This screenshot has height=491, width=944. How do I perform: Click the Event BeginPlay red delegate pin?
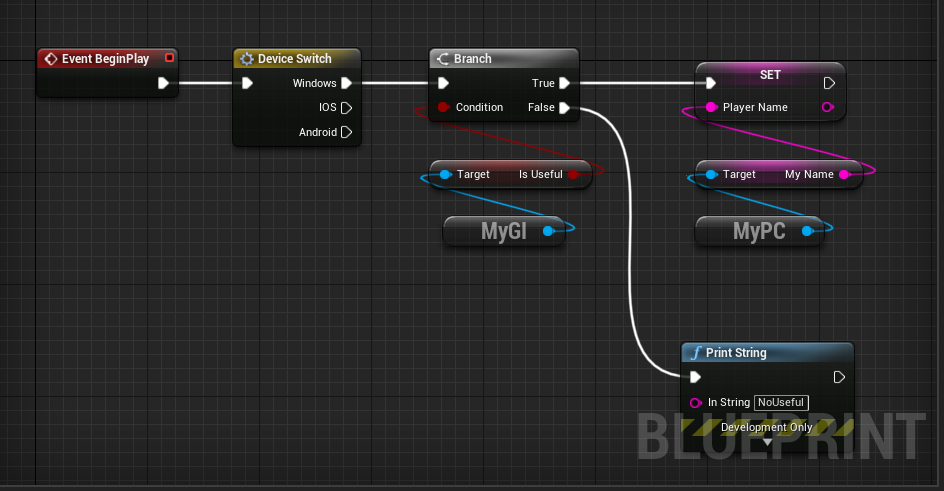pos(170,58)
